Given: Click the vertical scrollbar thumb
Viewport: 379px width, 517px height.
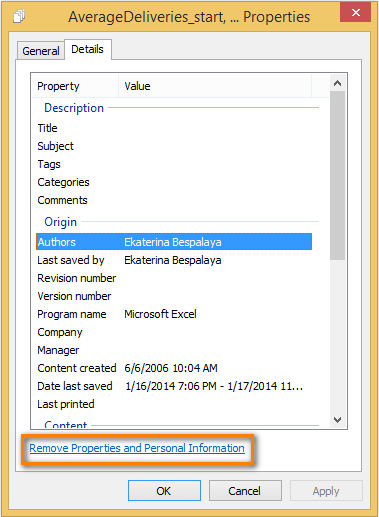Looking at the screenshot, I should click(x=337, y=175).
